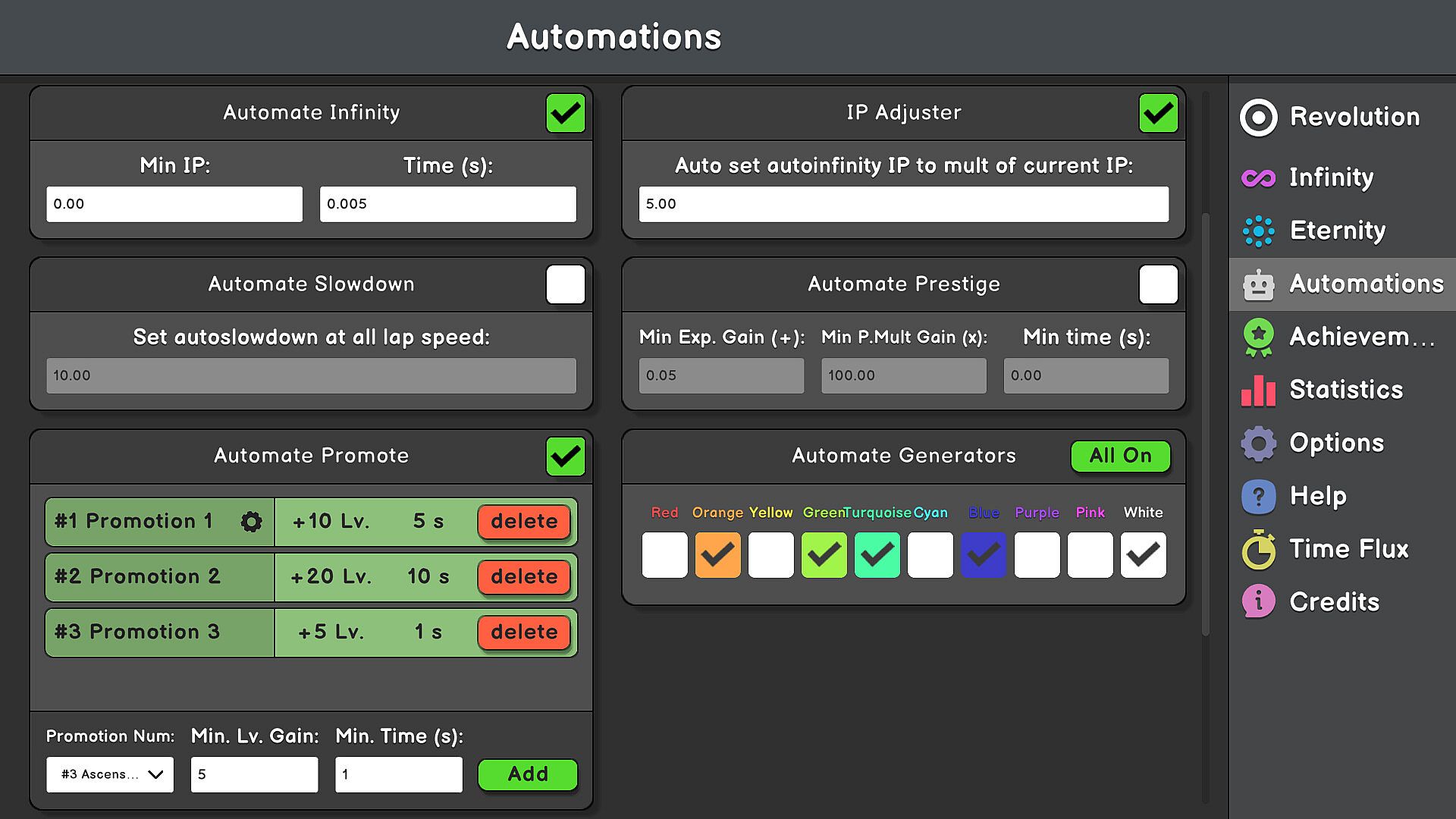Enable the Automate Slowdown checkbox
Image resolution: width=1456 pixels, height=819 pixels.
[x=565, y=285]
